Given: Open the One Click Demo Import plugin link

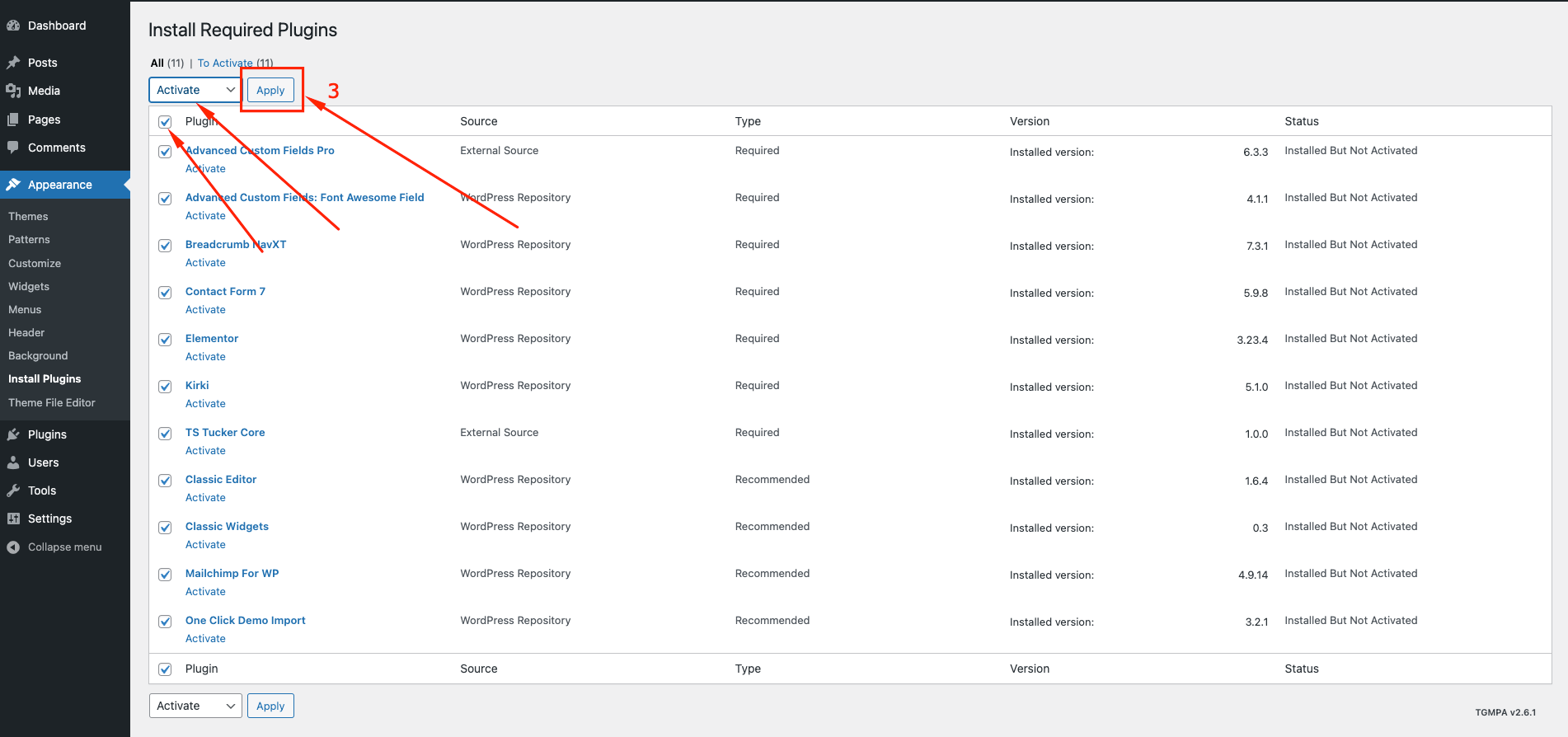Looking at the screenshot, I should pyautogui.click(x=245, y=620).
